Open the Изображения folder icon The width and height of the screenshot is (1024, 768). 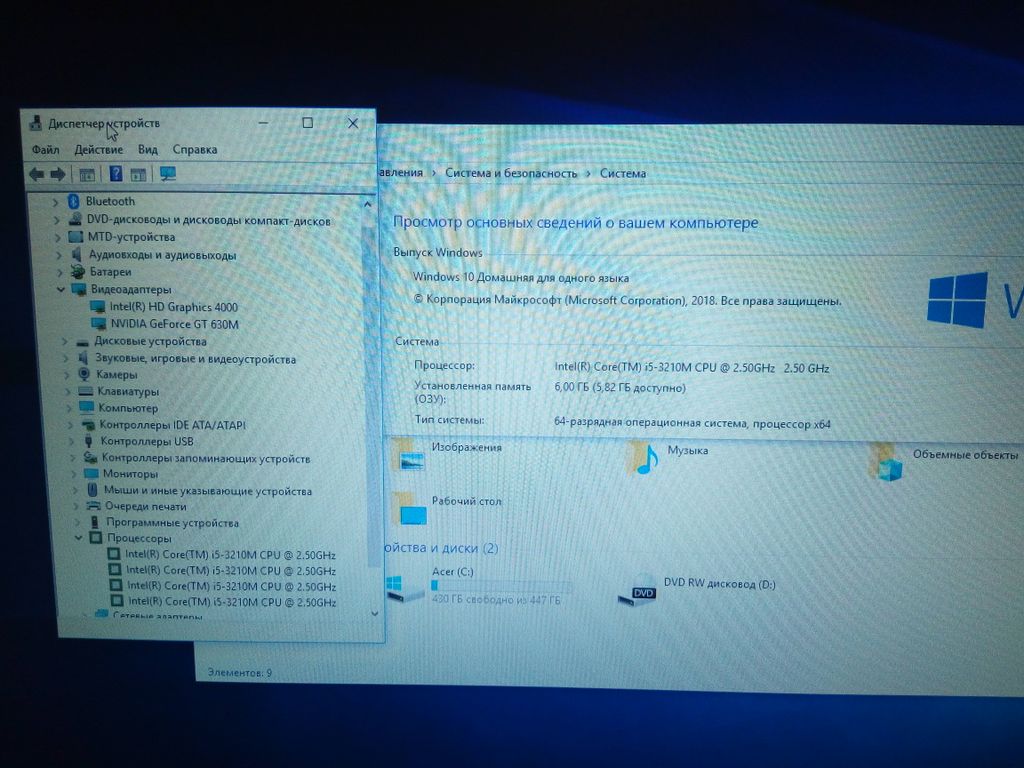pos(409,456)
